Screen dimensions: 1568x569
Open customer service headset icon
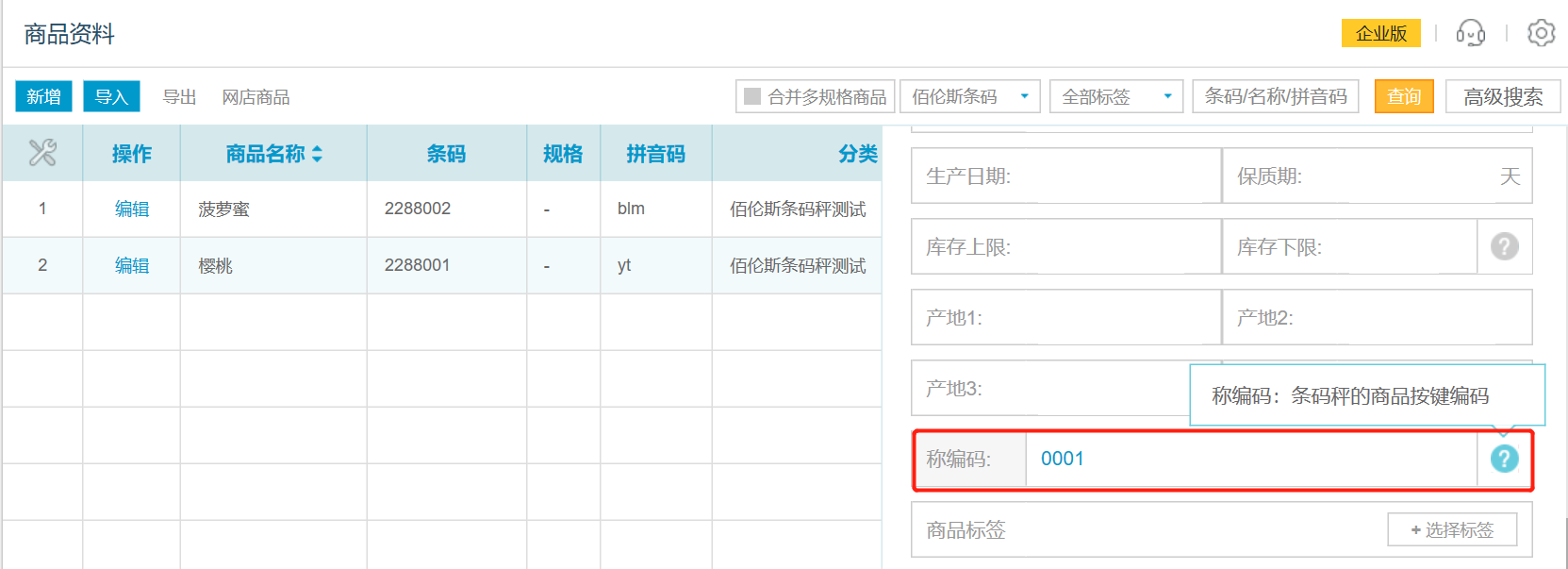tap(1470, 33)
